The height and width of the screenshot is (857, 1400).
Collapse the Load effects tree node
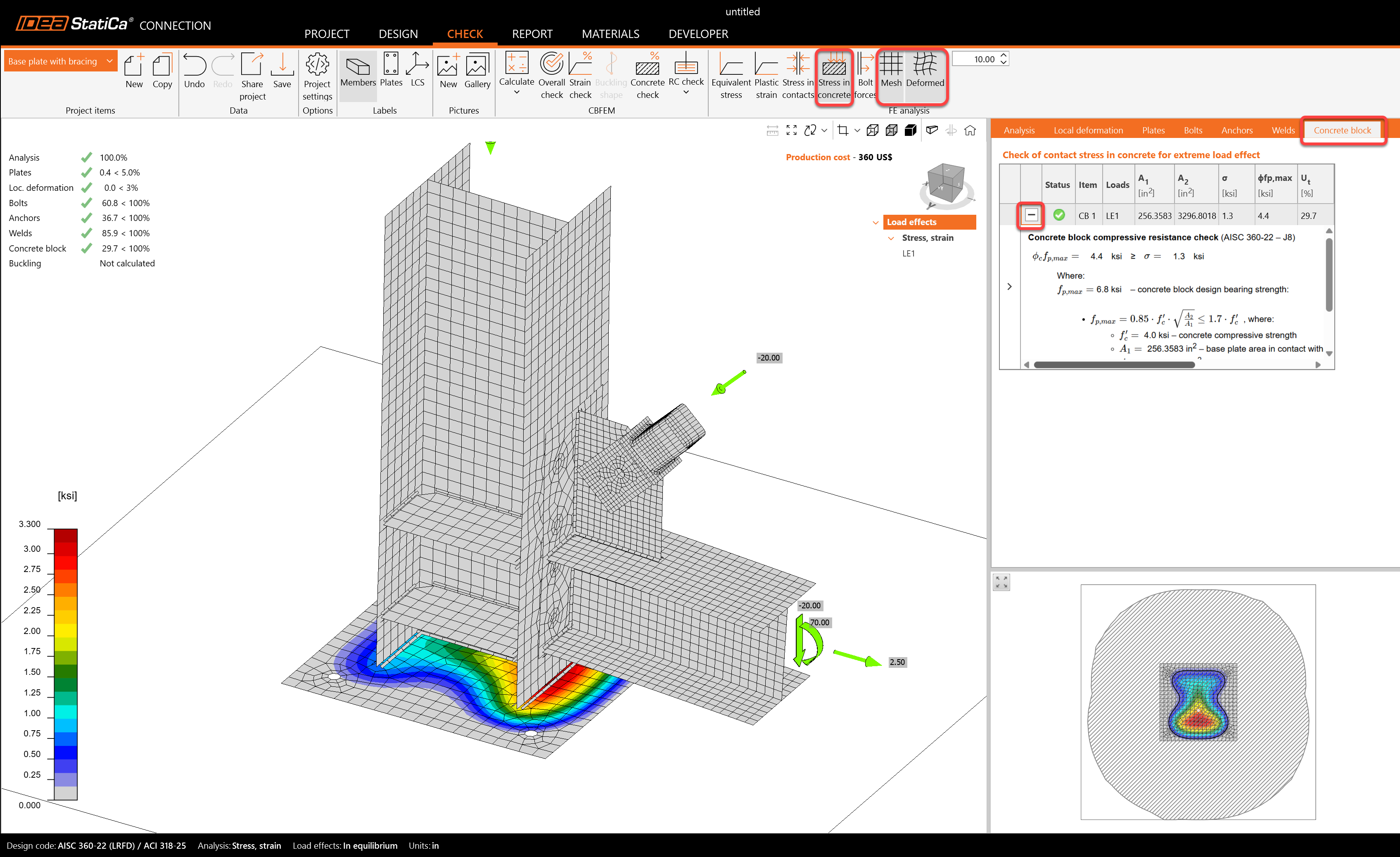click(876, 222)
